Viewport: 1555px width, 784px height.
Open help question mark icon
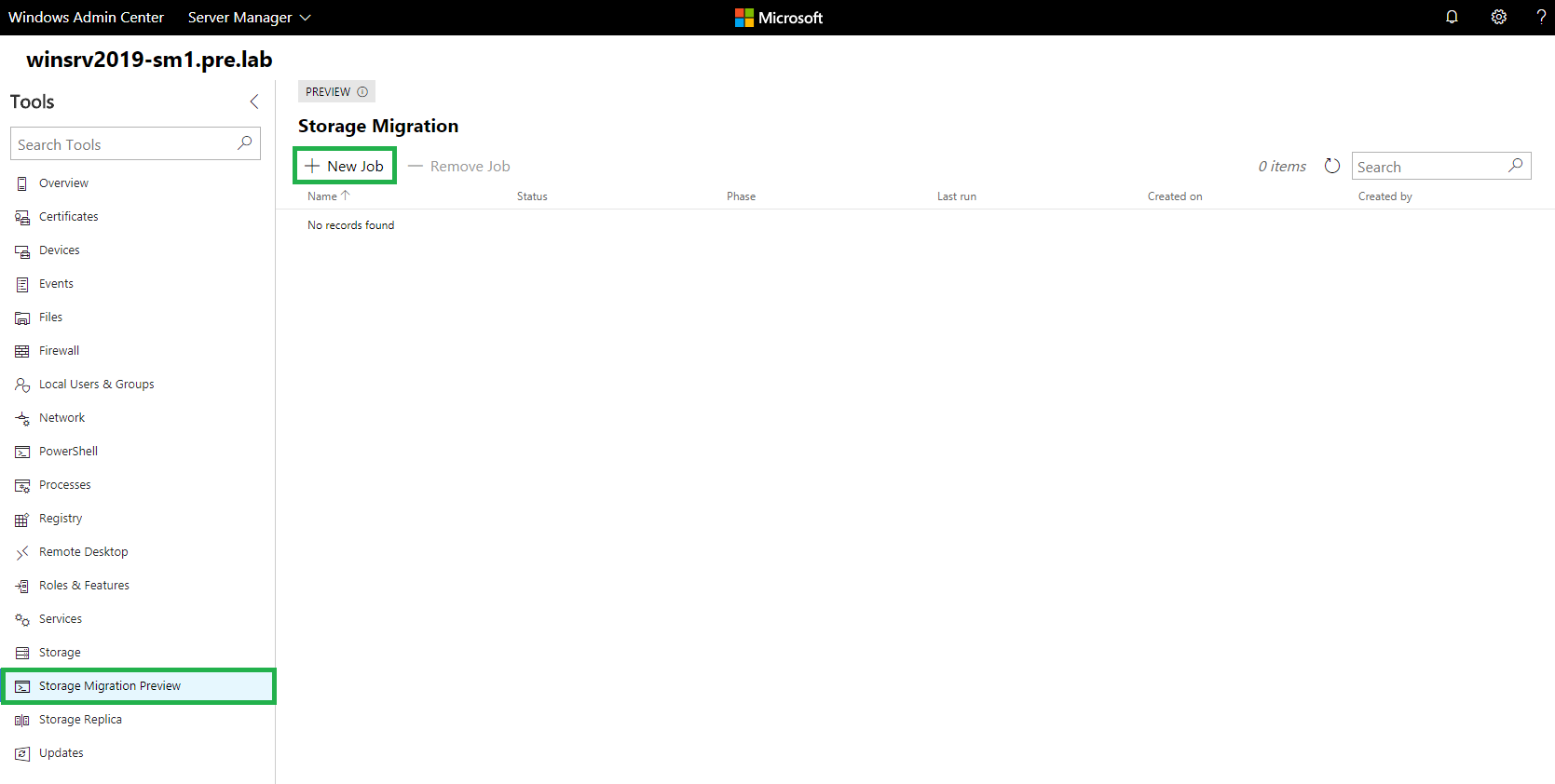[x=1541, y=17]
